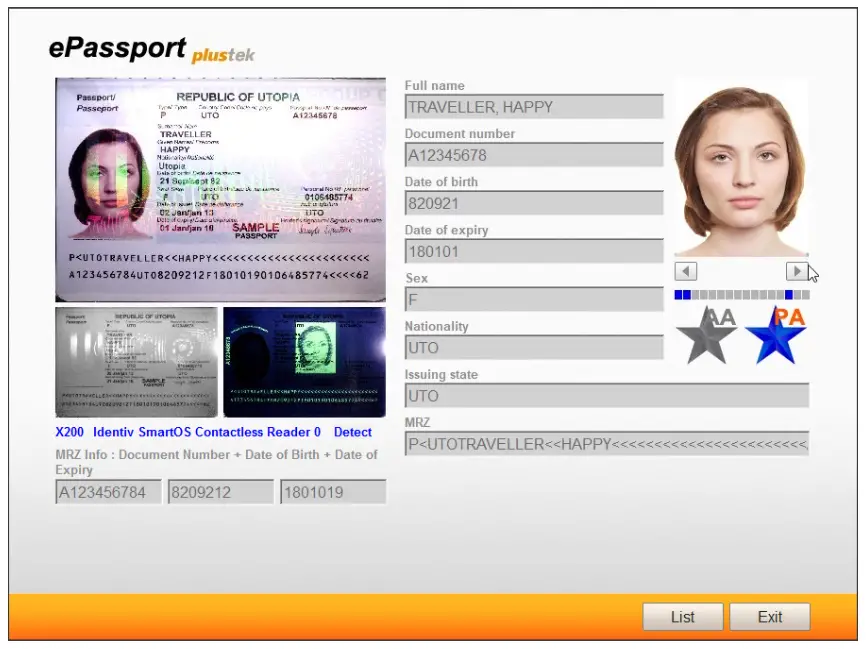This screenshot has height=649, width=868.
Task: Click the segmented progress indicator bar
Action: [743, 294]
